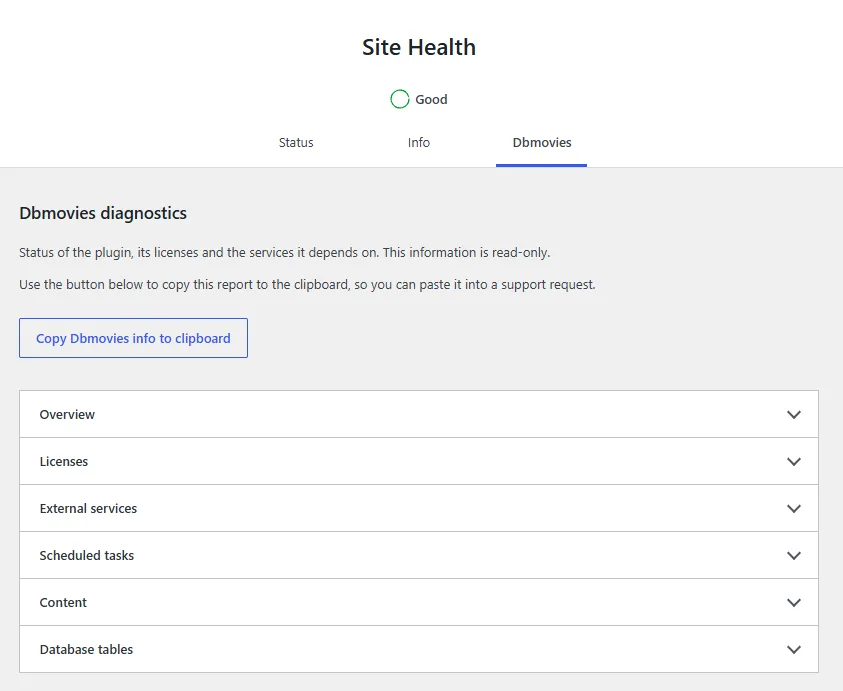
Task: Click the "Use the button below" instruction text
Action: 307,284
